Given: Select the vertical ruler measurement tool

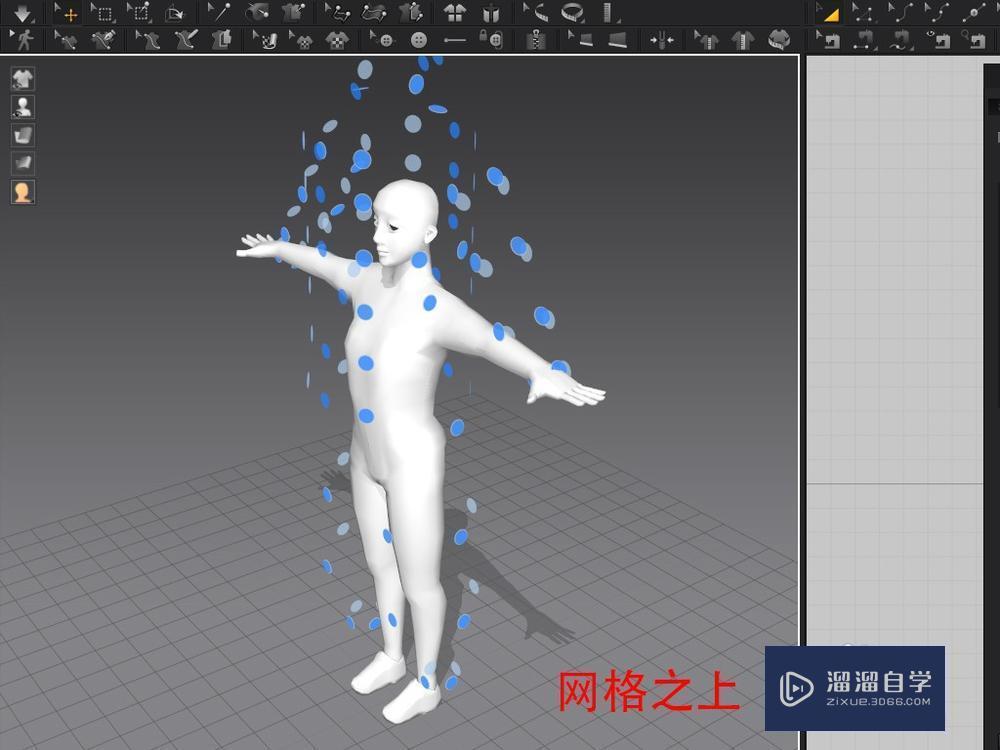Looking at the screenshot, I should point(608,14).
